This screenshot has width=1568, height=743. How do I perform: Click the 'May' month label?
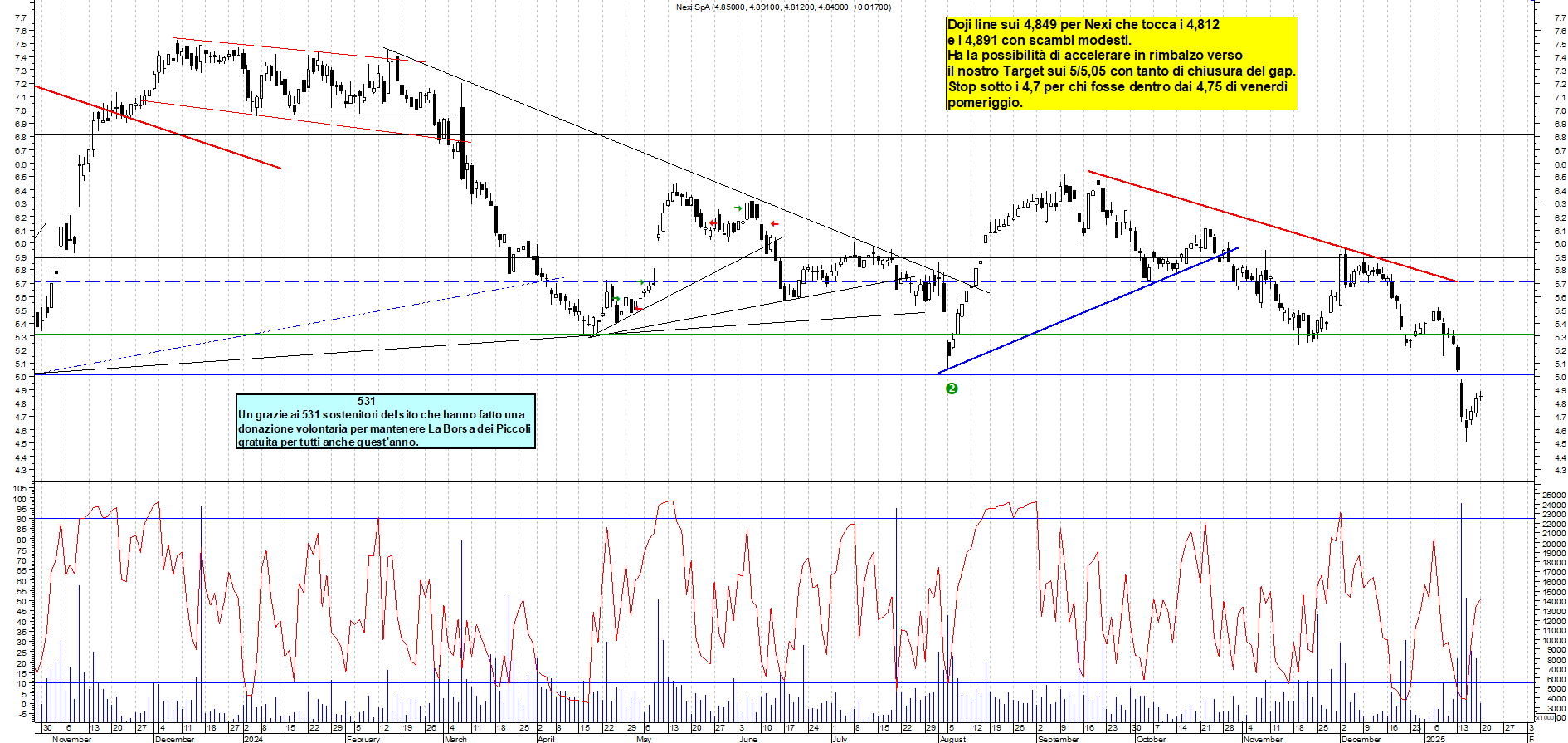coord(643,739)
